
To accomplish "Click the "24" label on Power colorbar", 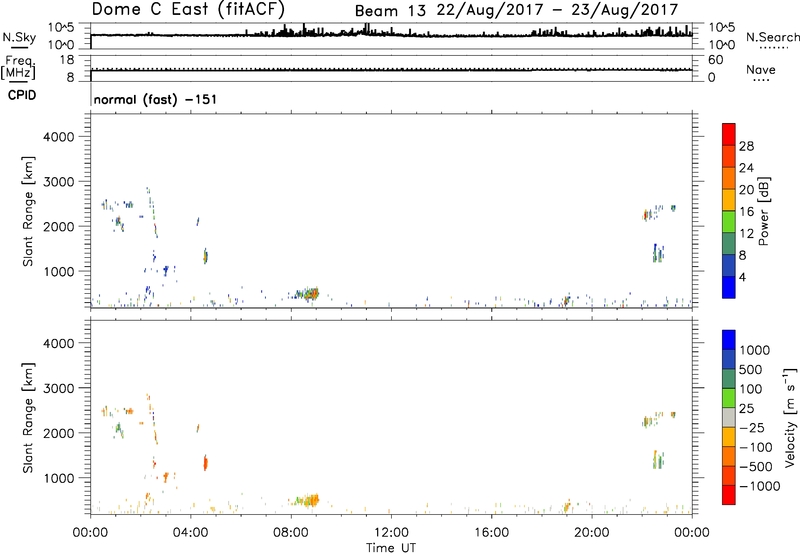I will pos(746,168).
